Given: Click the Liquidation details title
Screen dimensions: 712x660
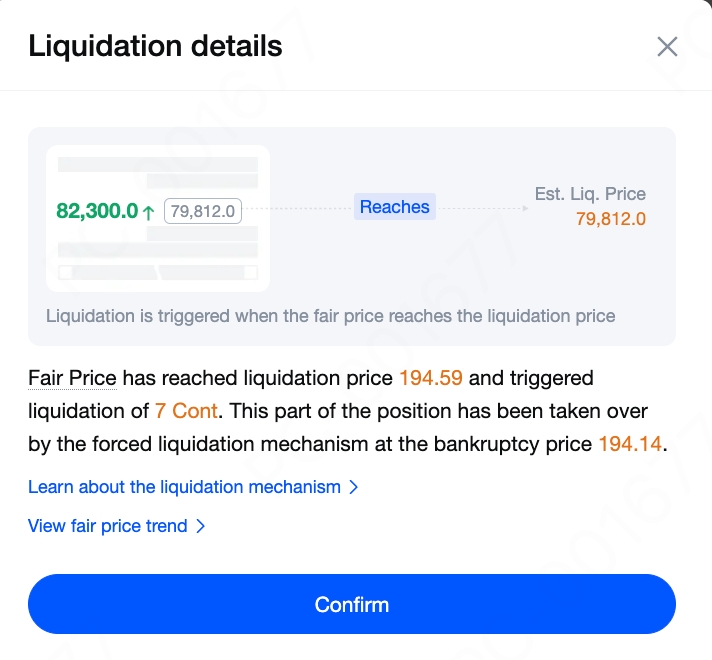Looking at the screenshot, I should [x=155, y=46].
